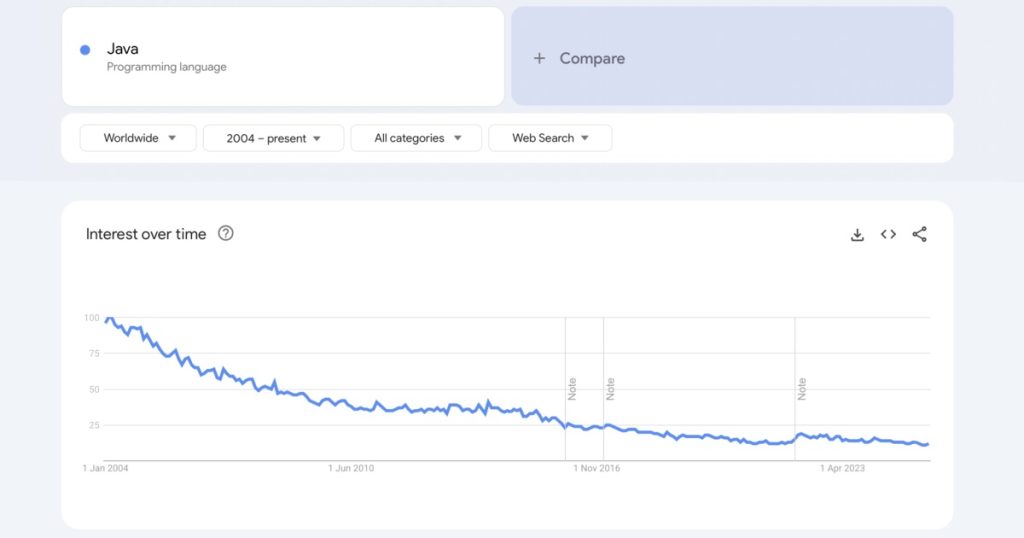Screen dimensions: 1024x538
Task: Click the Compare panel to add term
Action: coord(732,57)
